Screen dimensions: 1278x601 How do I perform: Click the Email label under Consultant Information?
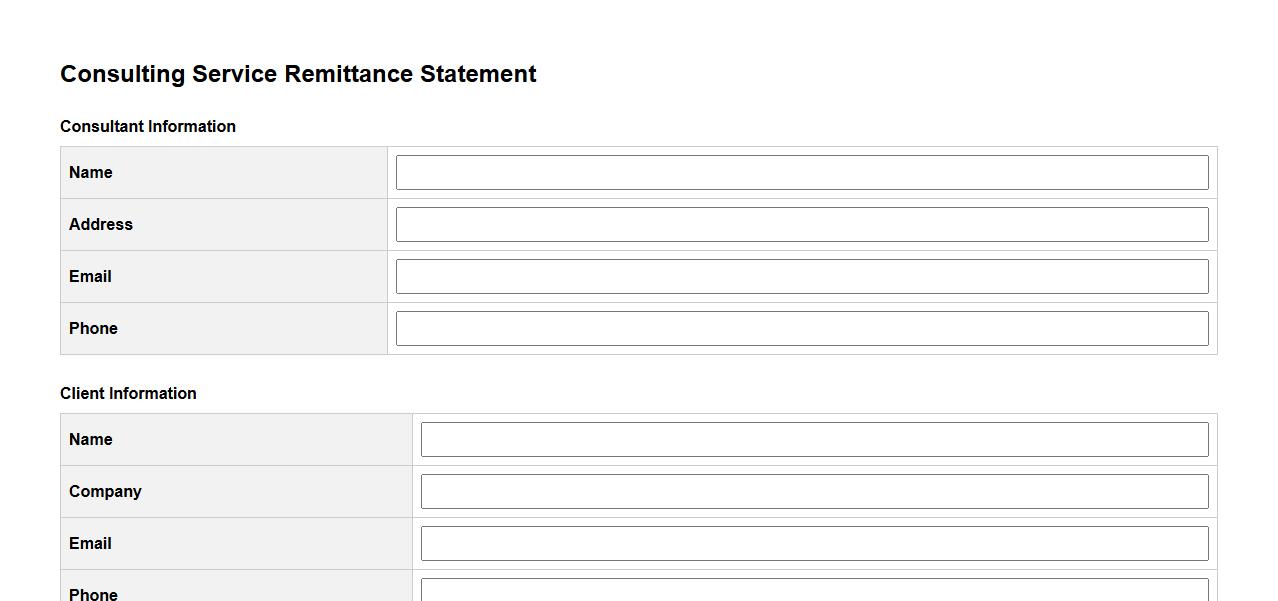pos(90,276)
